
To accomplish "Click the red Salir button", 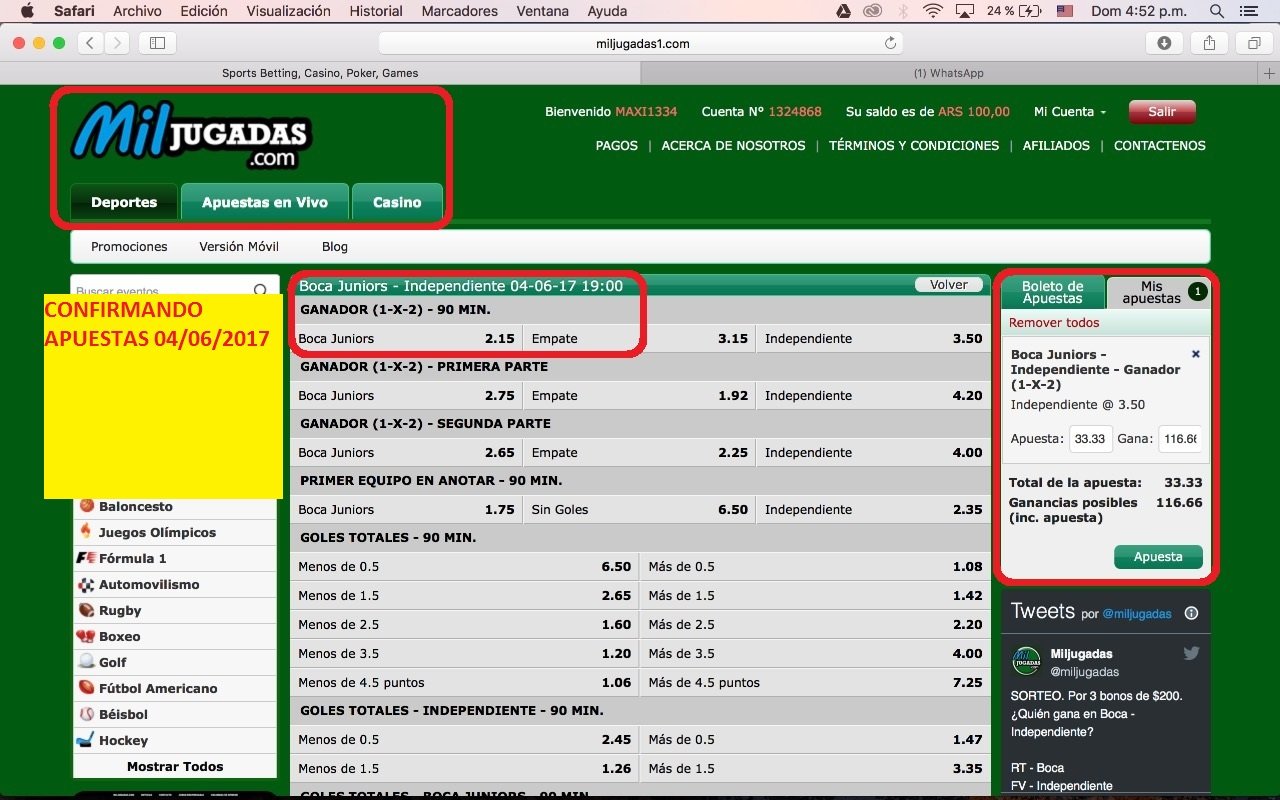I will click(1161, 112).
